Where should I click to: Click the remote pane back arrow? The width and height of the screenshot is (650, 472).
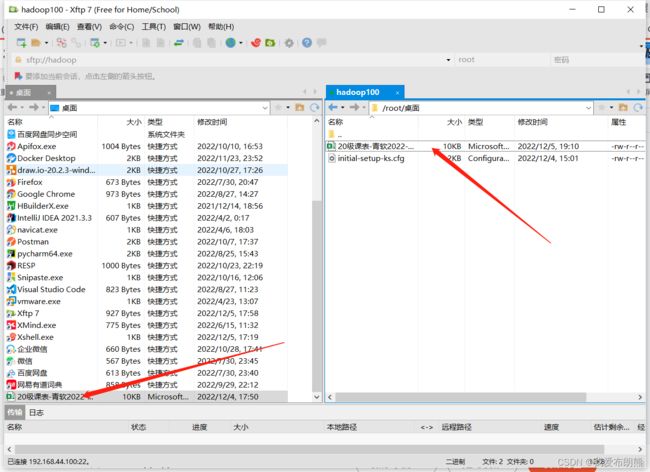click(x=332, y=108)
